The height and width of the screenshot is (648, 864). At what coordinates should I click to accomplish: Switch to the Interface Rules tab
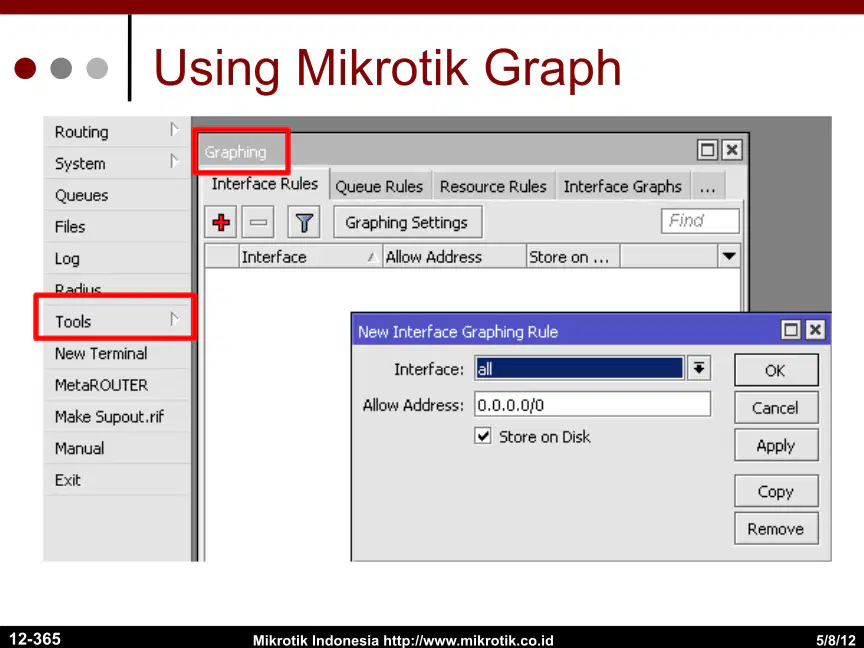coord(264,184)
